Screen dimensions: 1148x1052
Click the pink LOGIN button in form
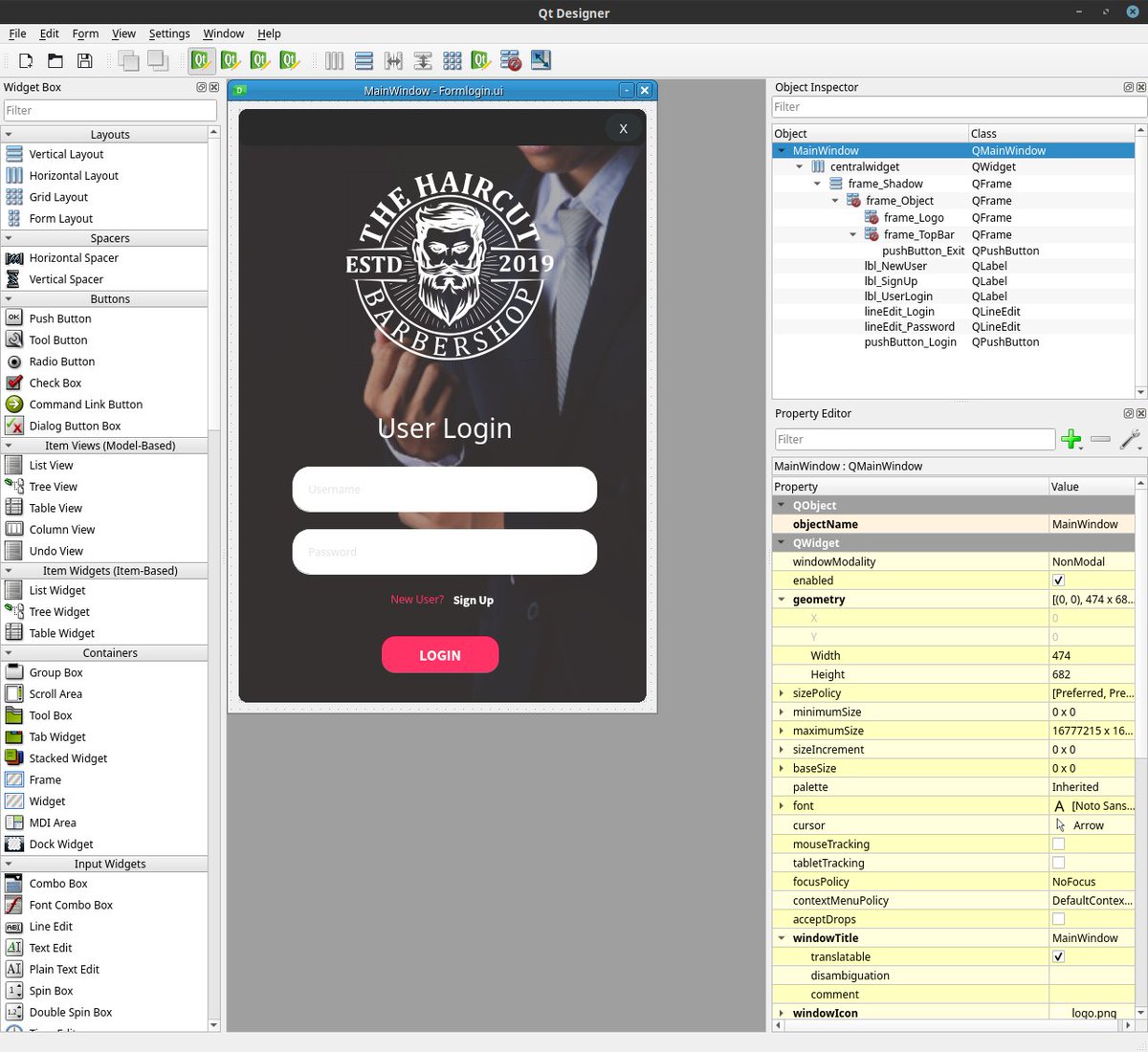click(440, 655)
